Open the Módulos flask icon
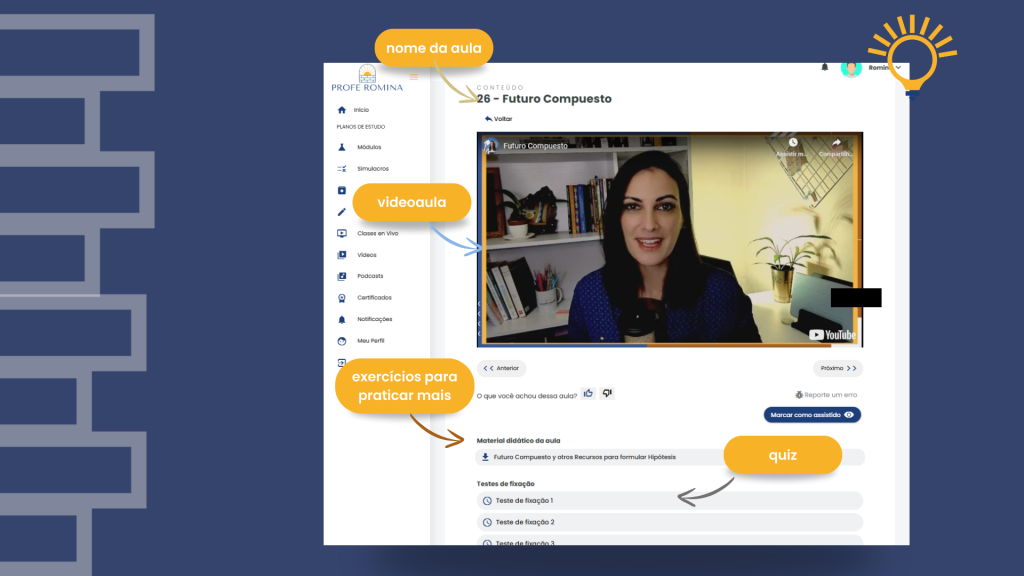Image resolution: width=1024 pixels, height=576 pixels. pos(342,147)
